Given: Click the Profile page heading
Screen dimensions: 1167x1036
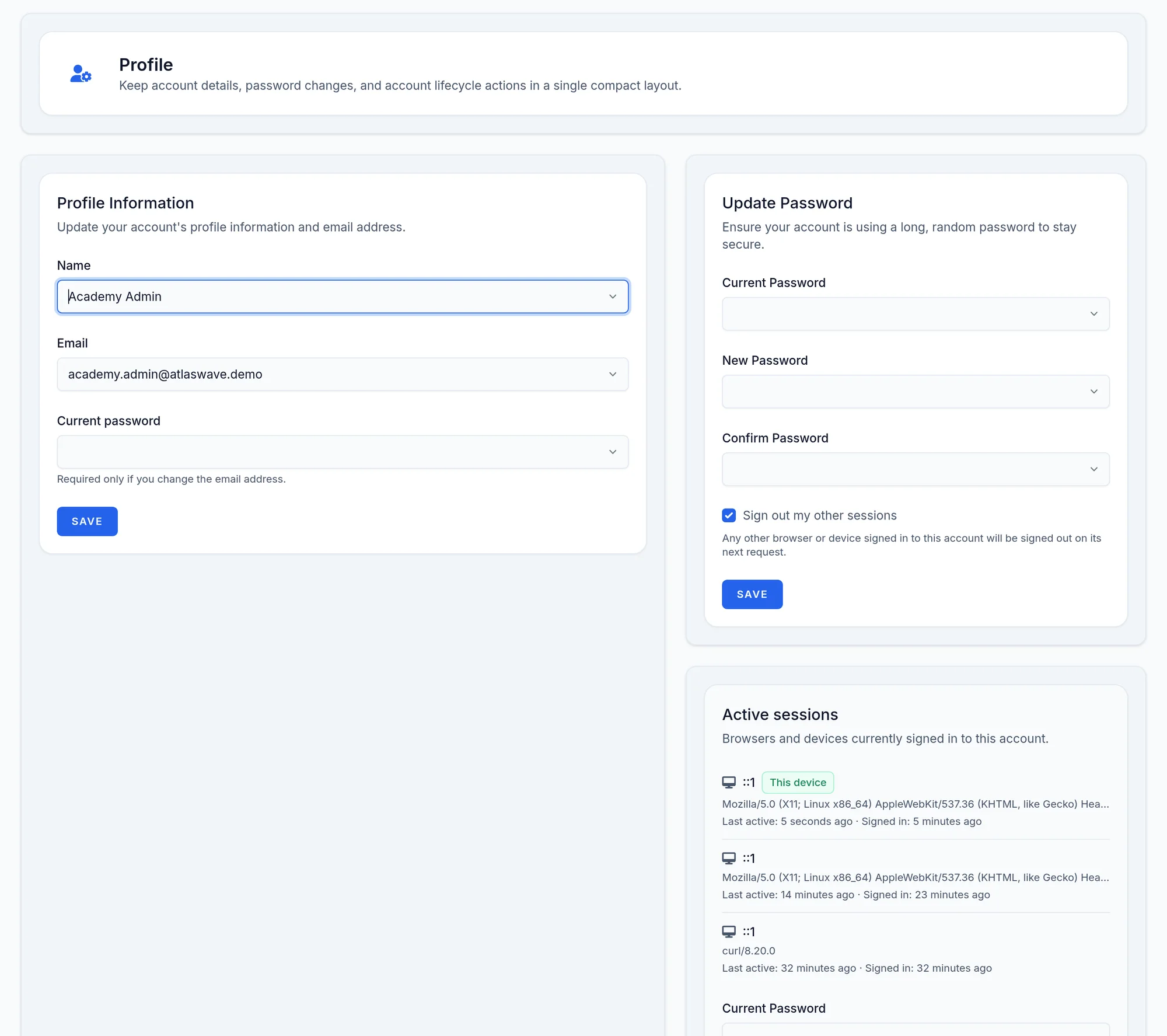Looking at the screenshot, I should tap(146, 65).
